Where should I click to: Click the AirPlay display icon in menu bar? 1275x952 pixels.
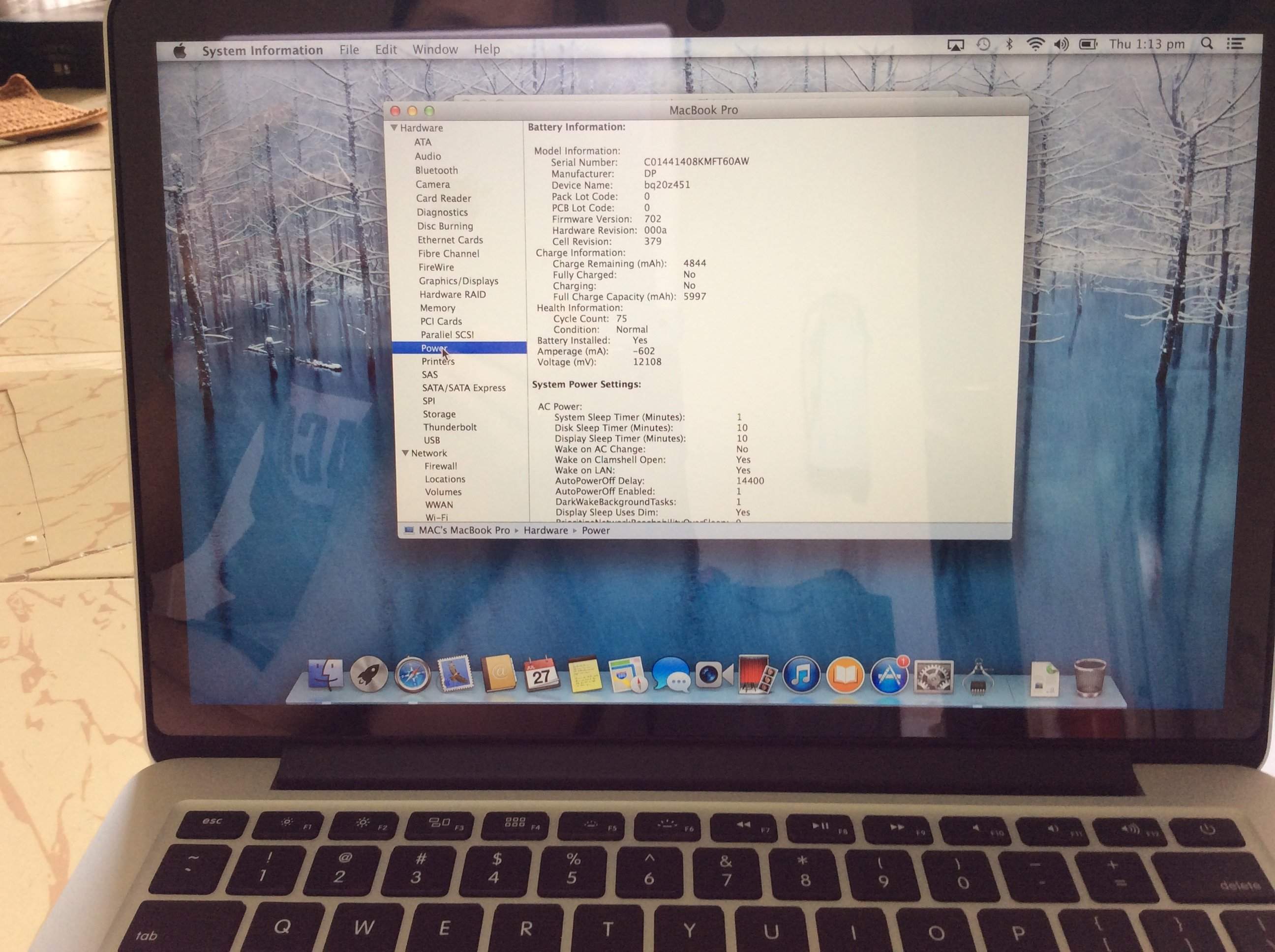click(x=955, y=46)
